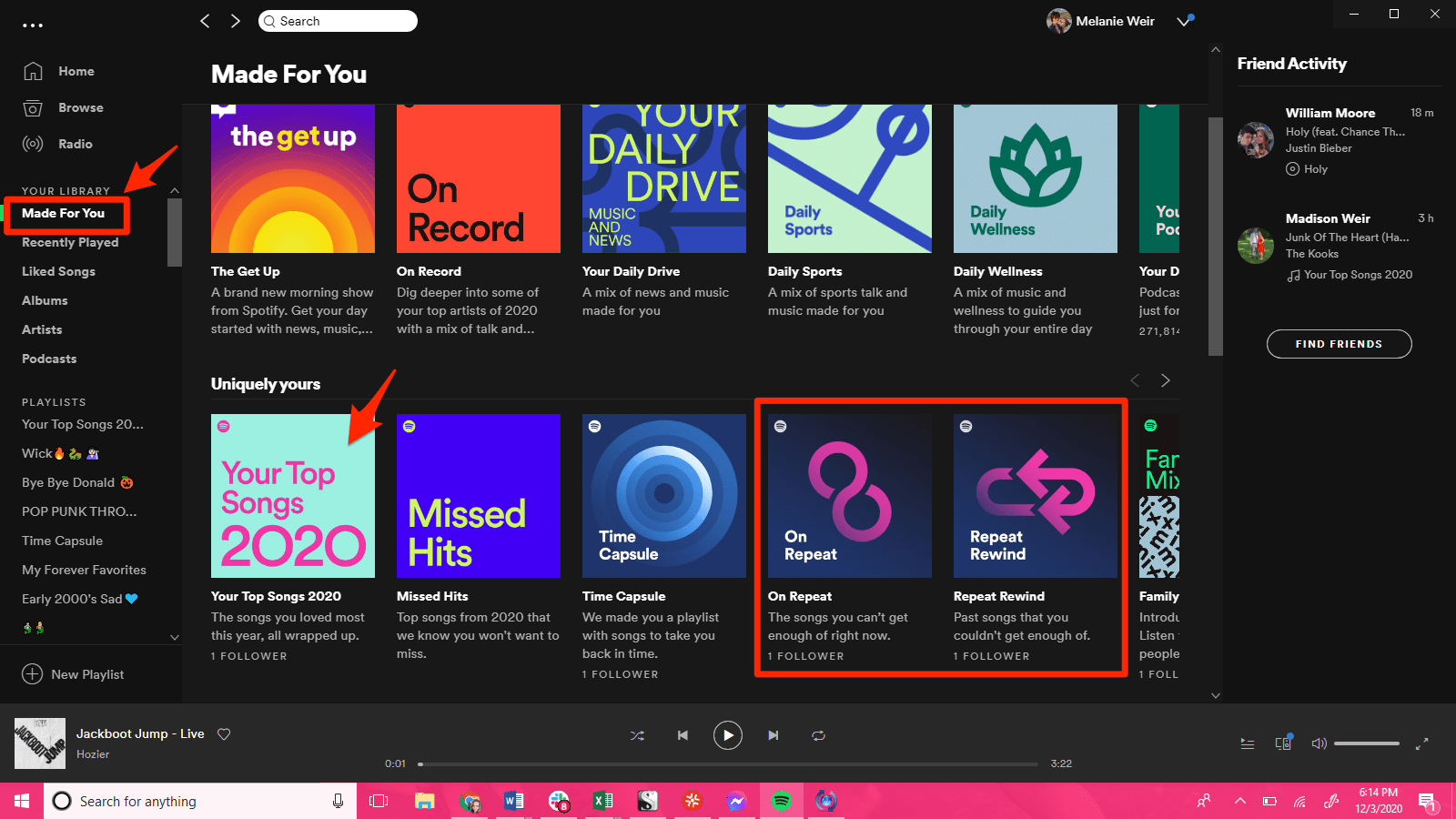
Task: Open the three-dot app menu
Action: click(33, 25)
